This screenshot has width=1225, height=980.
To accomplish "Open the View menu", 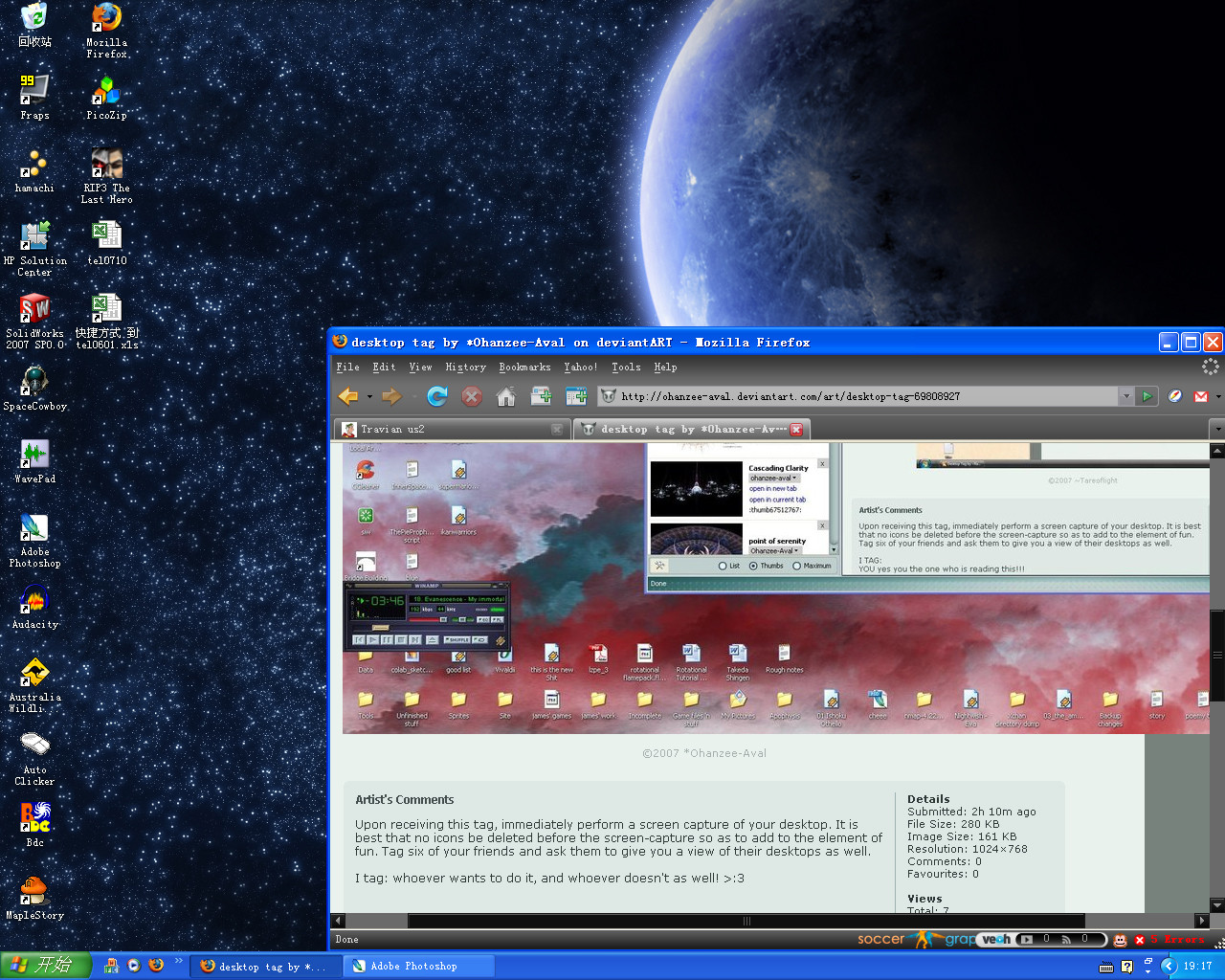I will [x=421, y=367].
